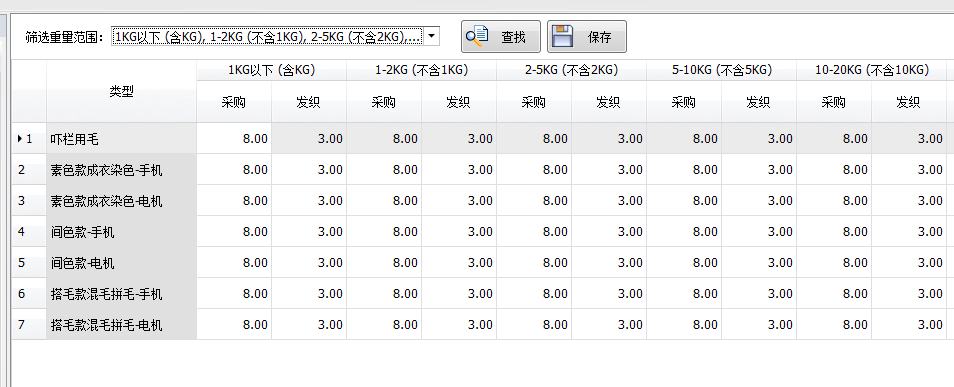954x387 pixels.
Task: Click row indicator number 4
Action: pyautogui.click(x=29, y=232)
